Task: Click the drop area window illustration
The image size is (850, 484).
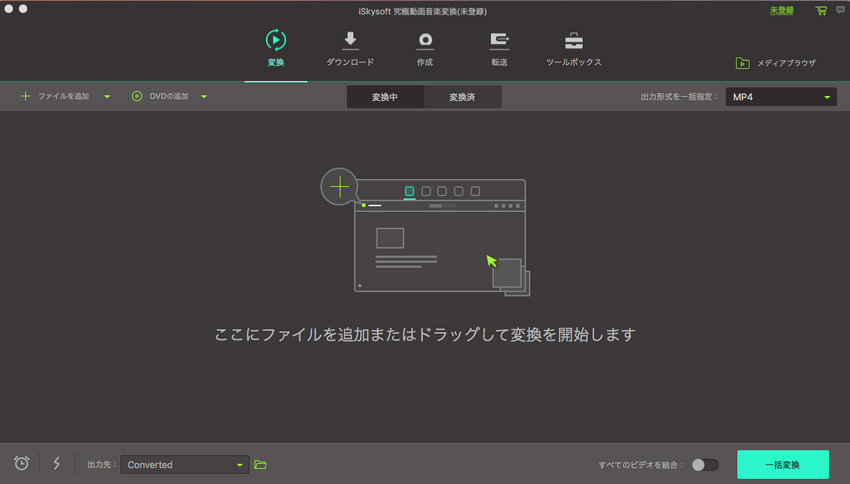Action: pos(440,237)
